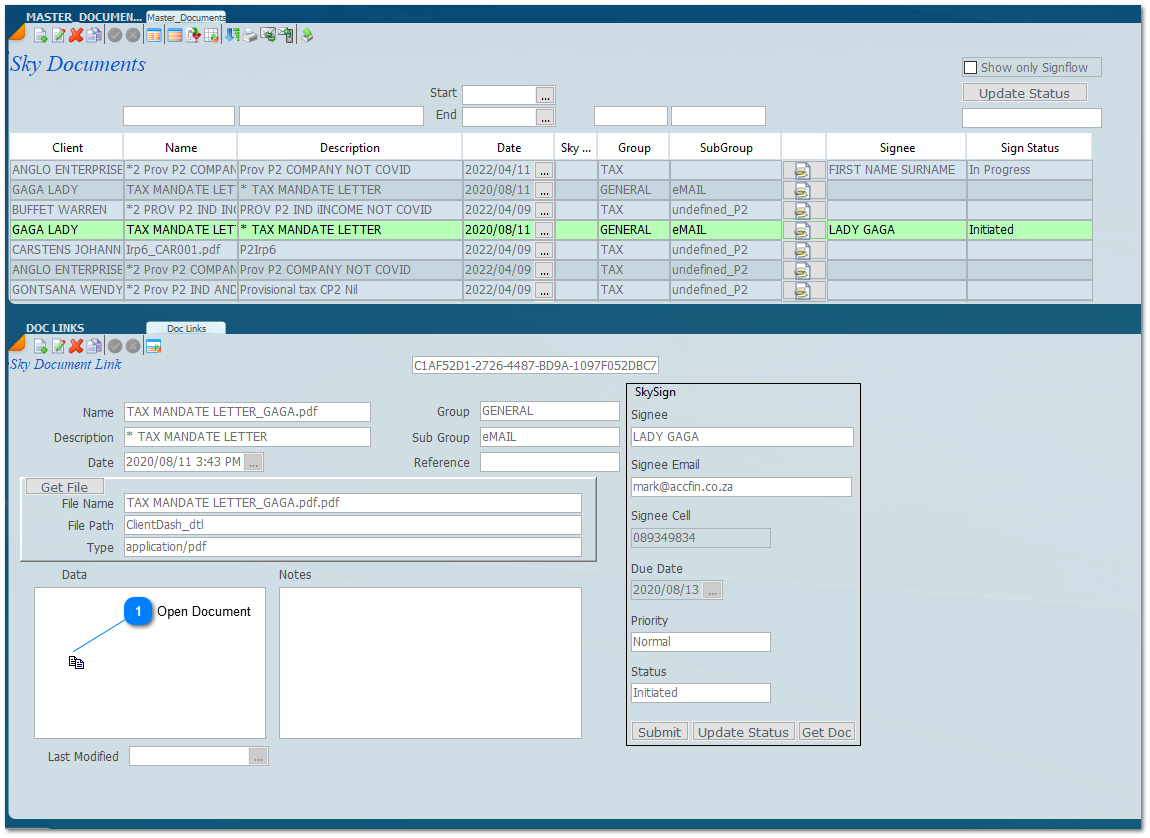
Task: Select the Doc Links tab
Action: (186, 328)
